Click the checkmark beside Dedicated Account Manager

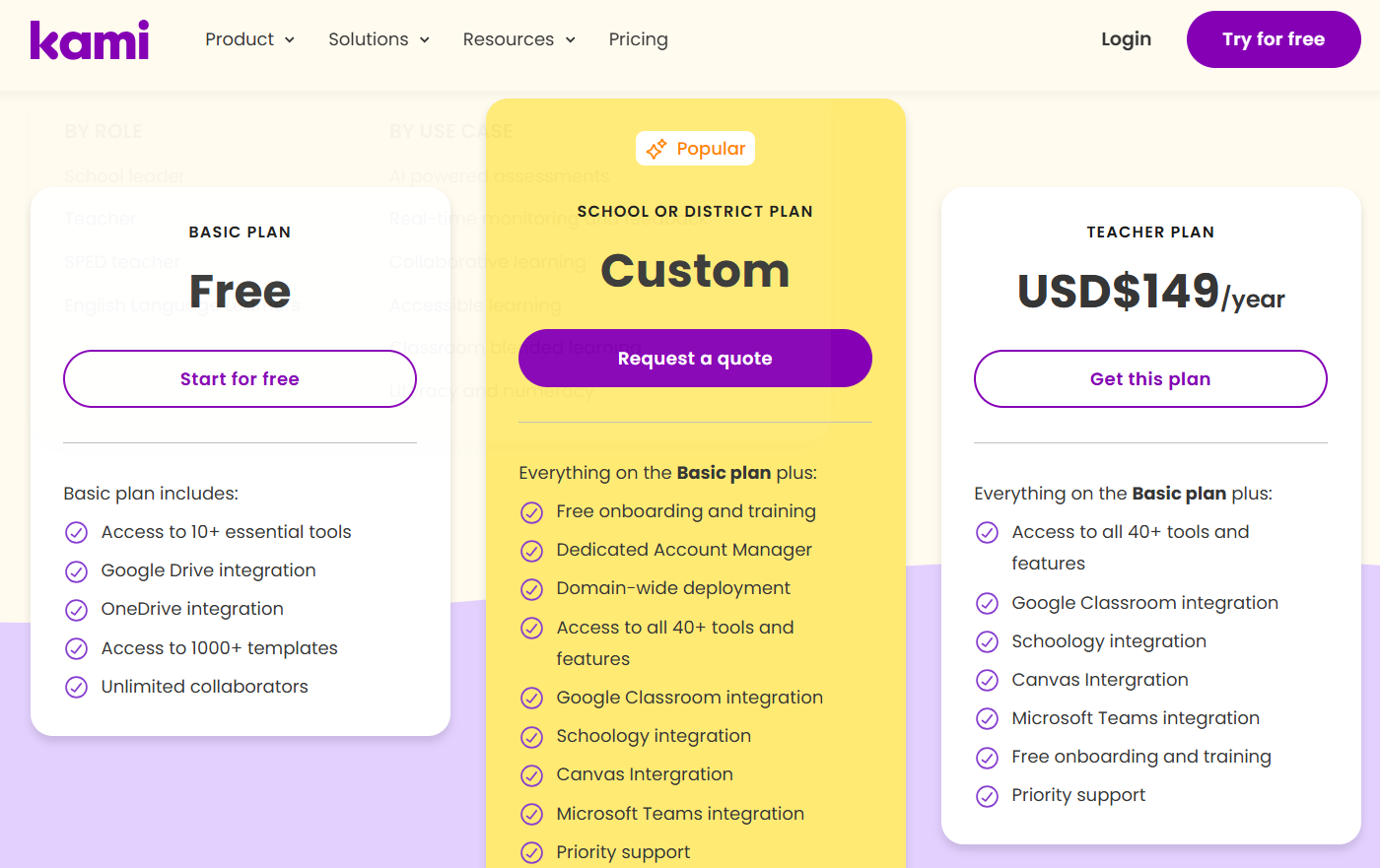click(x=532, y=551)
